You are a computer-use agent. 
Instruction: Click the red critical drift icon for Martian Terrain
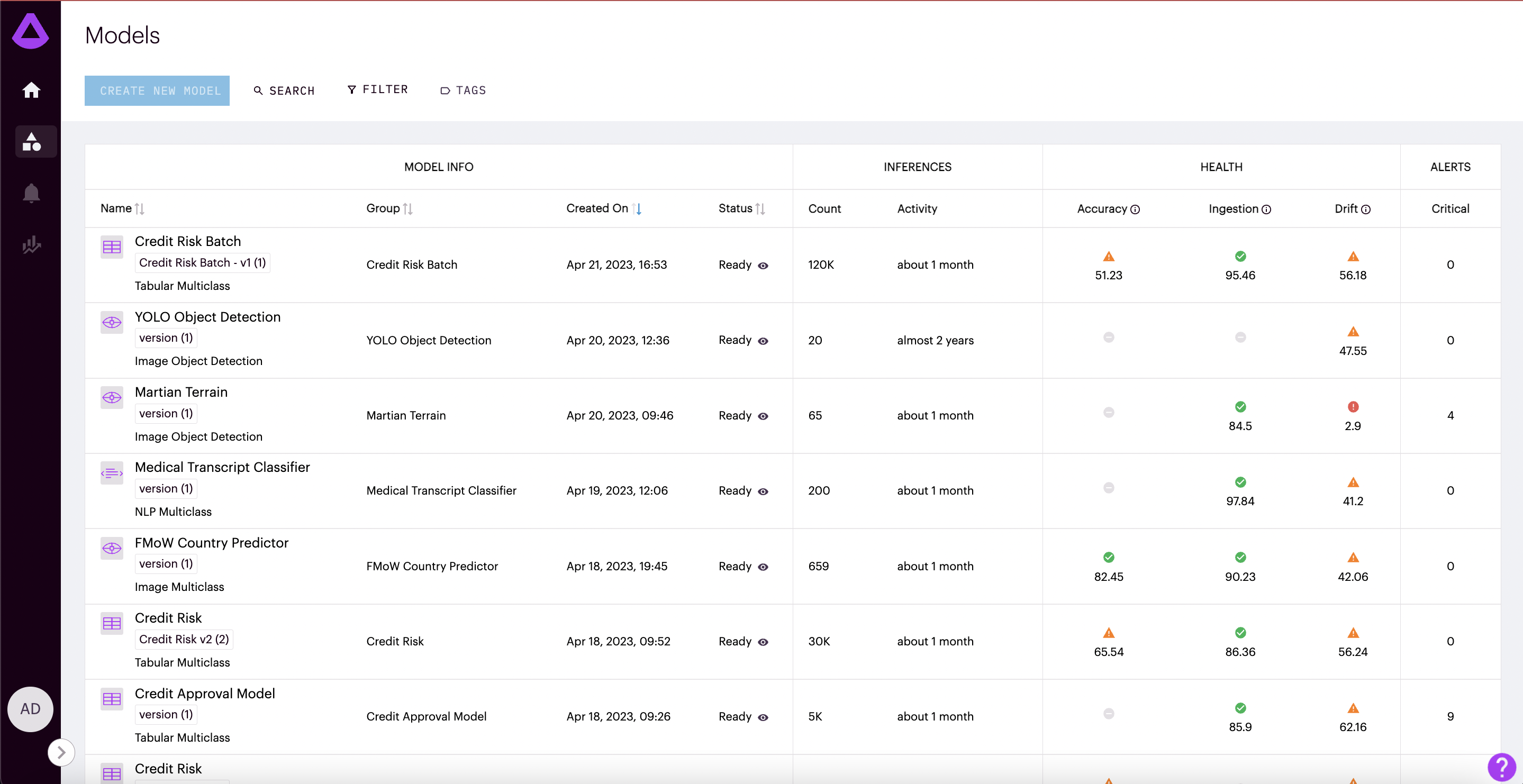1353,407
